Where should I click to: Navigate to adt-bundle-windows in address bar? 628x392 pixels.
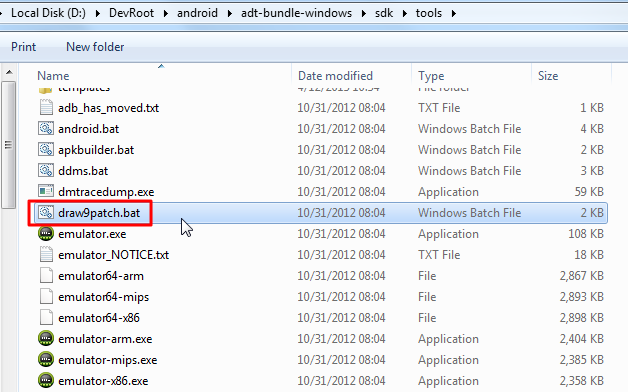pyautogui.click(x=296, y=13)
